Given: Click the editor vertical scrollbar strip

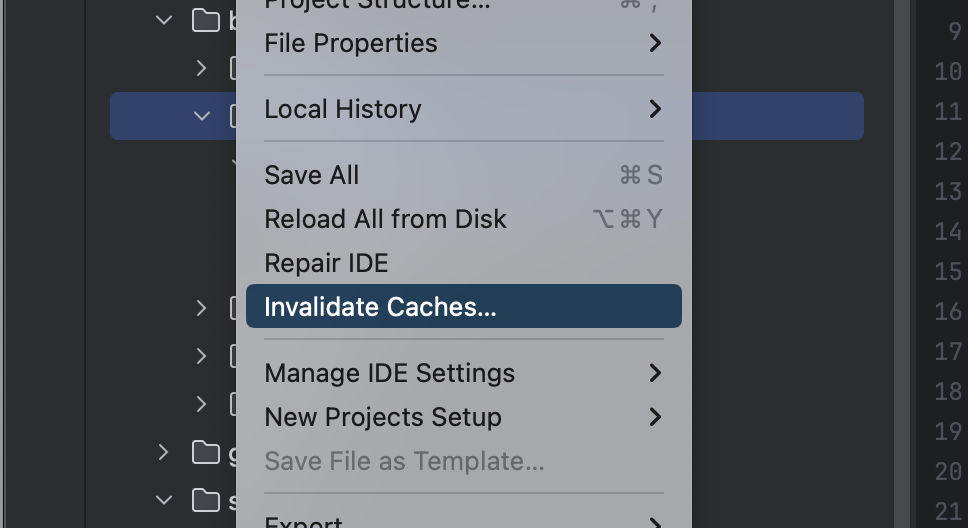Looking at the screenshot, I should pyautogui.click(x=902, y=264).
